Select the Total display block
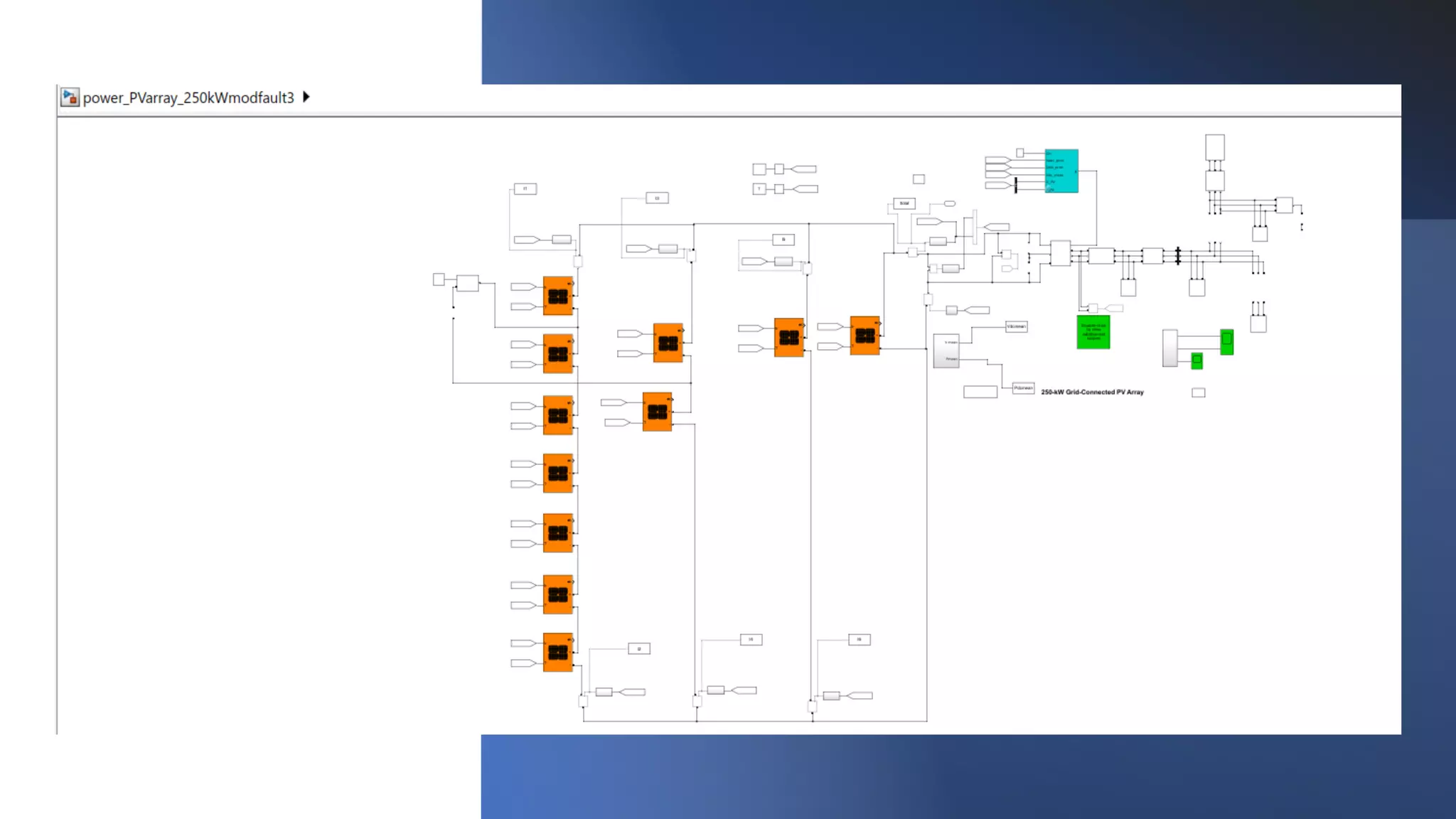 pos(904,203)
